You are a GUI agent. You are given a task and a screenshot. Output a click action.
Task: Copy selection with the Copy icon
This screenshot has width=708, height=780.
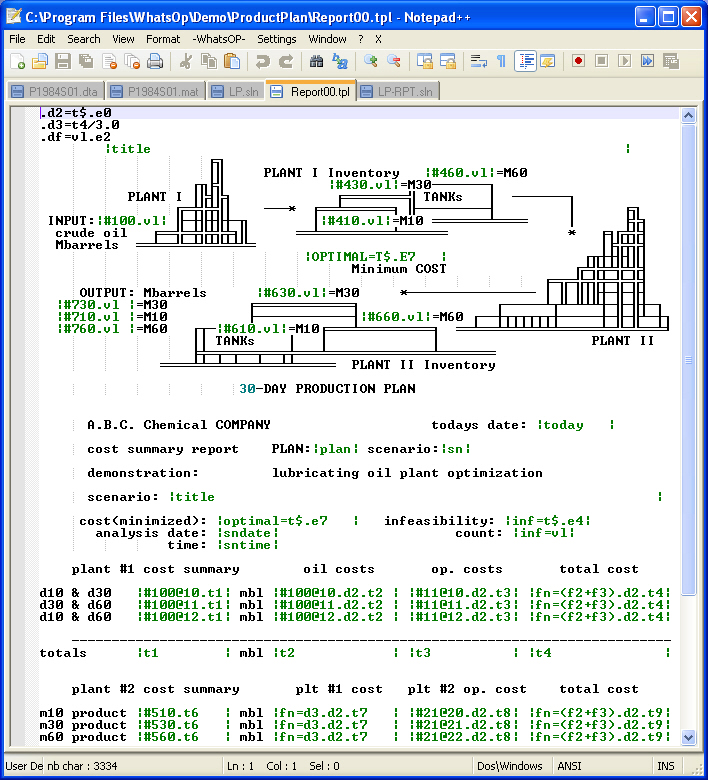(x=209, y=62)
